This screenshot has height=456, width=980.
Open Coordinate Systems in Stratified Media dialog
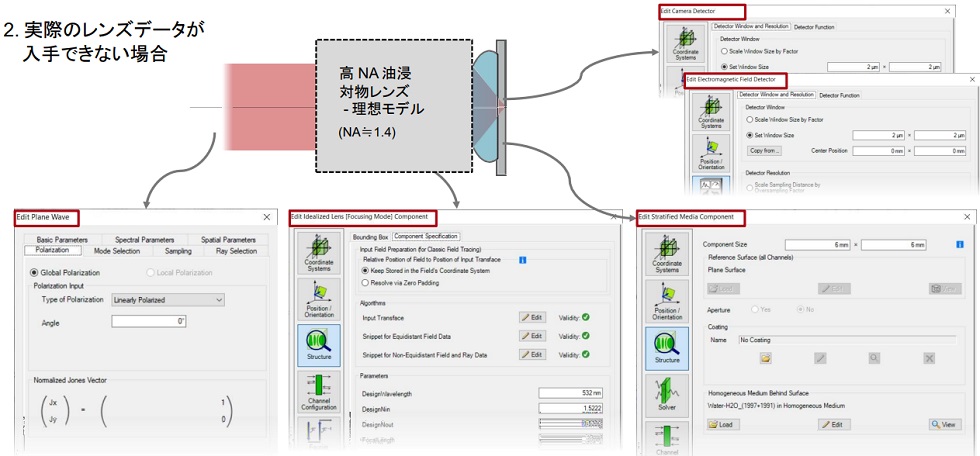pyautogui.click(x=667, y=255)
